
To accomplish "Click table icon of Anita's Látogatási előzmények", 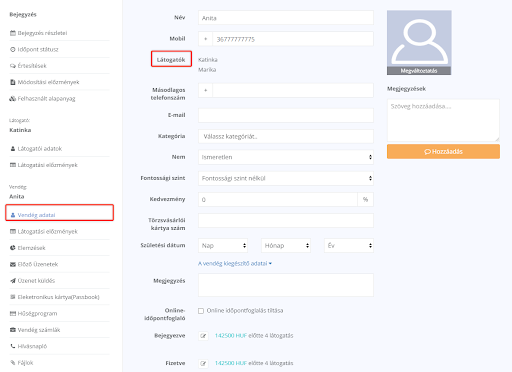I will 13,231.
